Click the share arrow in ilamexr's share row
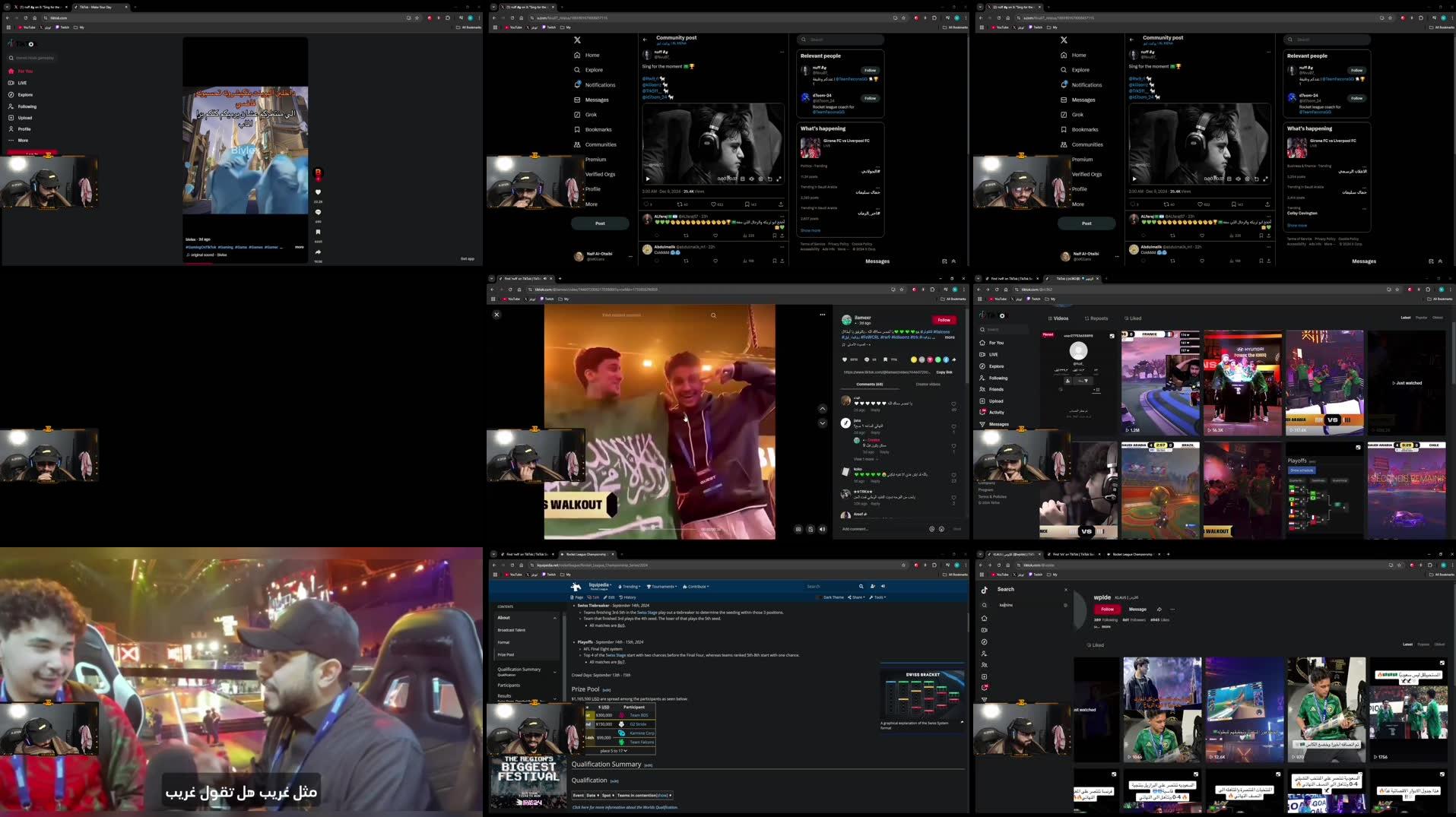The width and height of the screenshot is (1456, 817). [x=953, y=359]
